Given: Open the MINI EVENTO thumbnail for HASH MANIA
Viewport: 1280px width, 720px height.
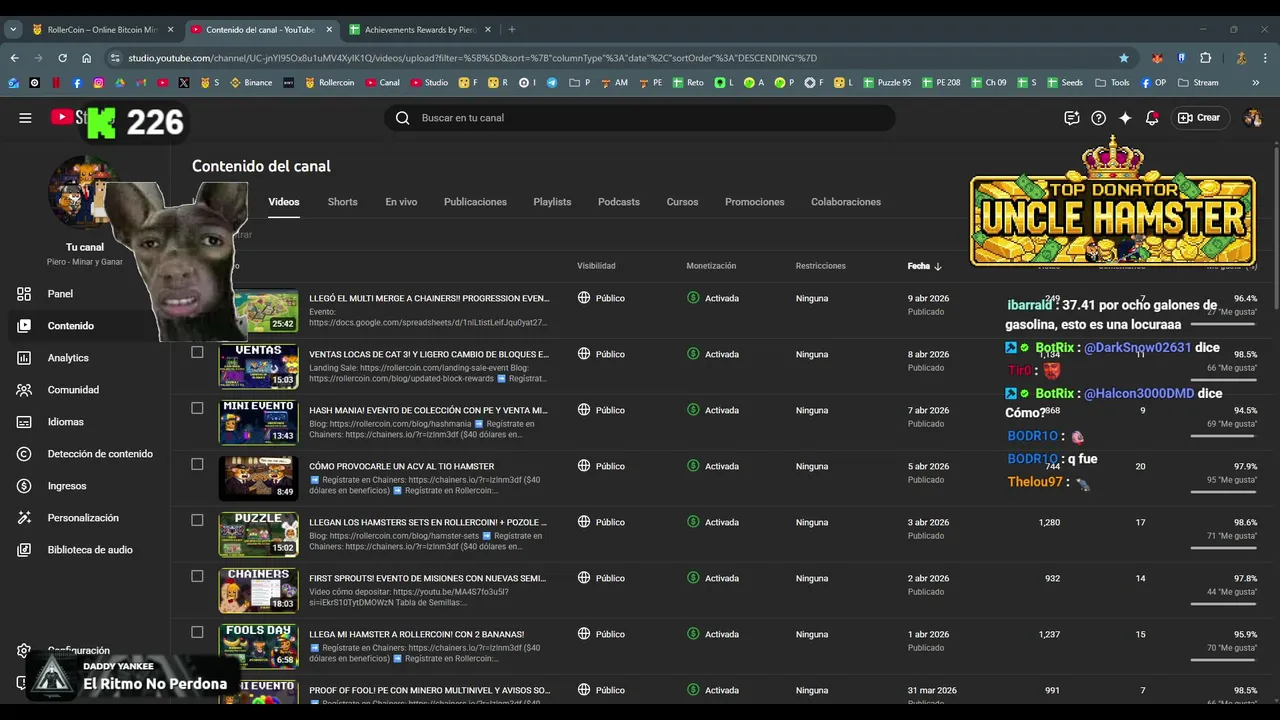Looking at the screenshot, I should [x=258, y=422].
